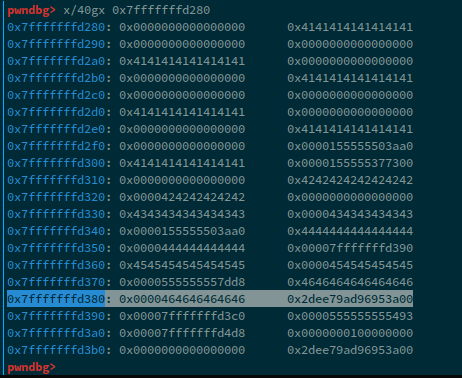Image resolution: width=462 pixels, height=378 pixels.
Task: Focus the empty pwndbg prompt at bottom
Action: tap(32, 367)
